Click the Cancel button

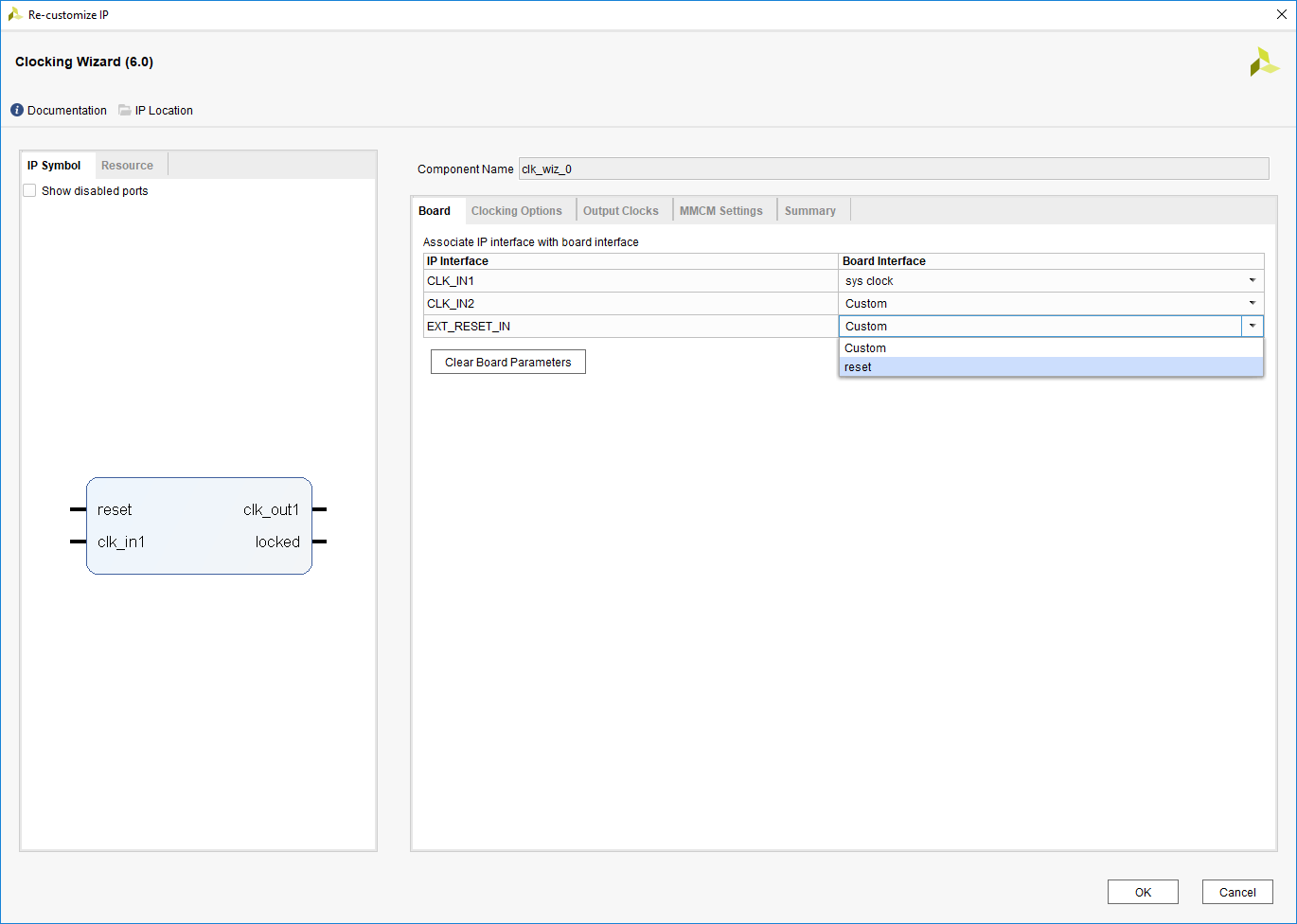(x=1237, y=892)
